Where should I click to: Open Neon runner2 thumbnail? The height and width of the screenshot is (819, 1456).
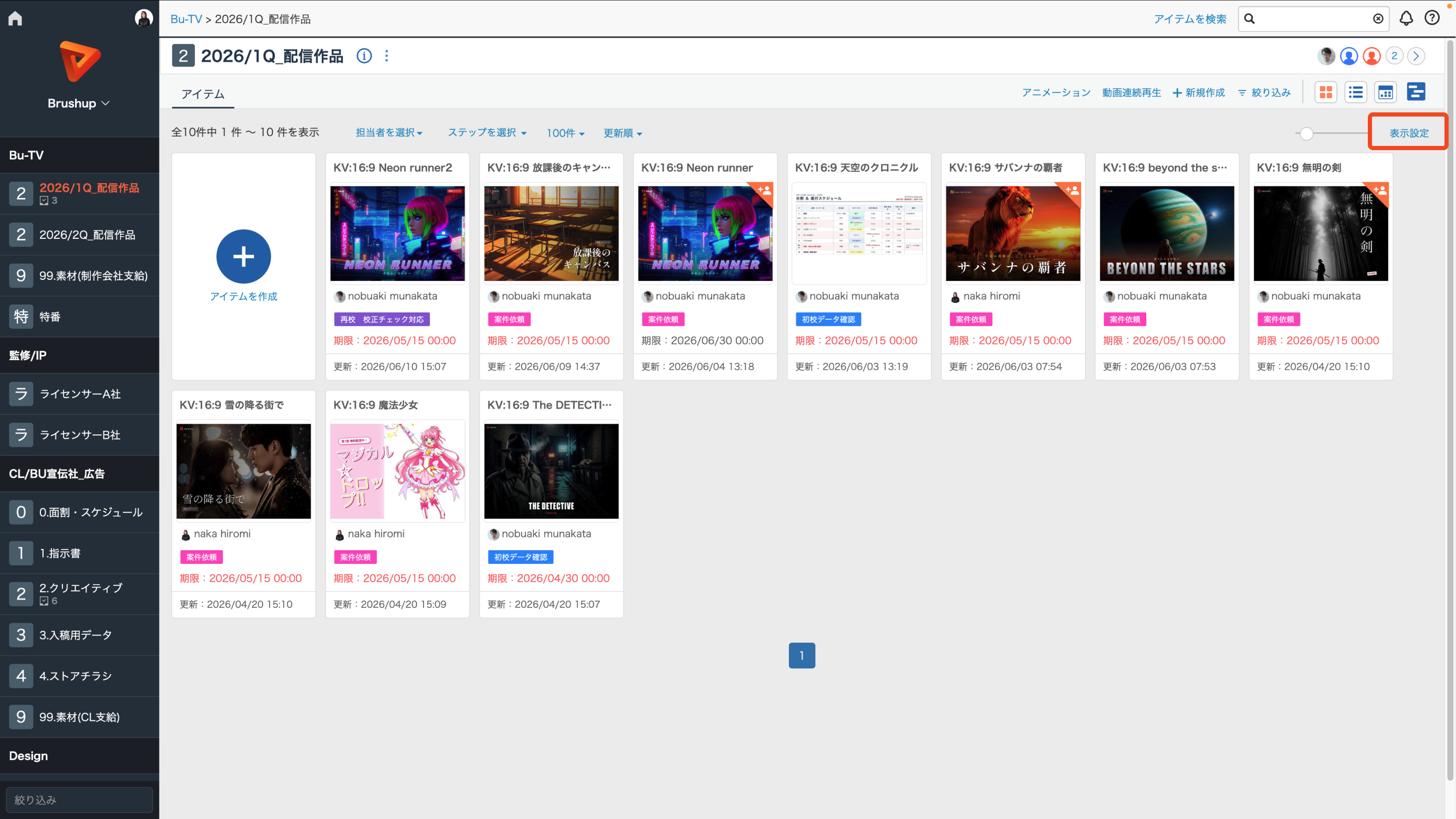coord(397,234)
